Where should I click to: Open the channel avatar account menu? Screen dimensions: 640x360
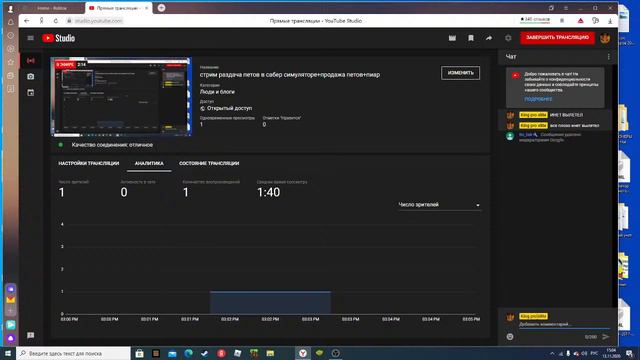605,38
